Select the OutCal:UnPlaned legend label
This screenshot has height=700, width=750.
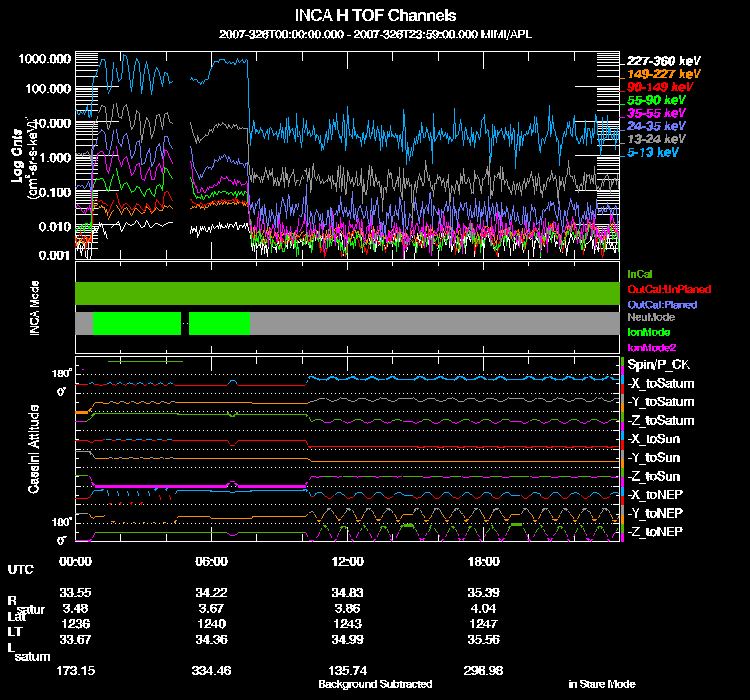coord(669,289)
